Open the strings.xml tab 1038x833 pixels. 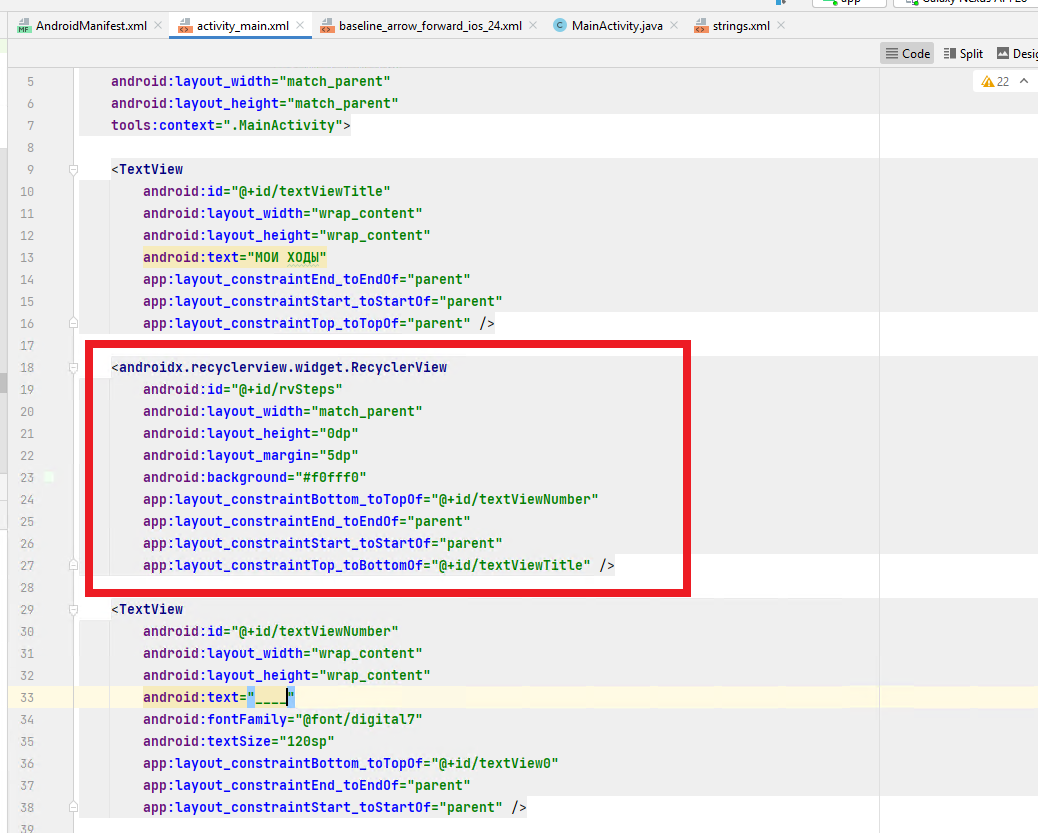[x=741, y=26]
